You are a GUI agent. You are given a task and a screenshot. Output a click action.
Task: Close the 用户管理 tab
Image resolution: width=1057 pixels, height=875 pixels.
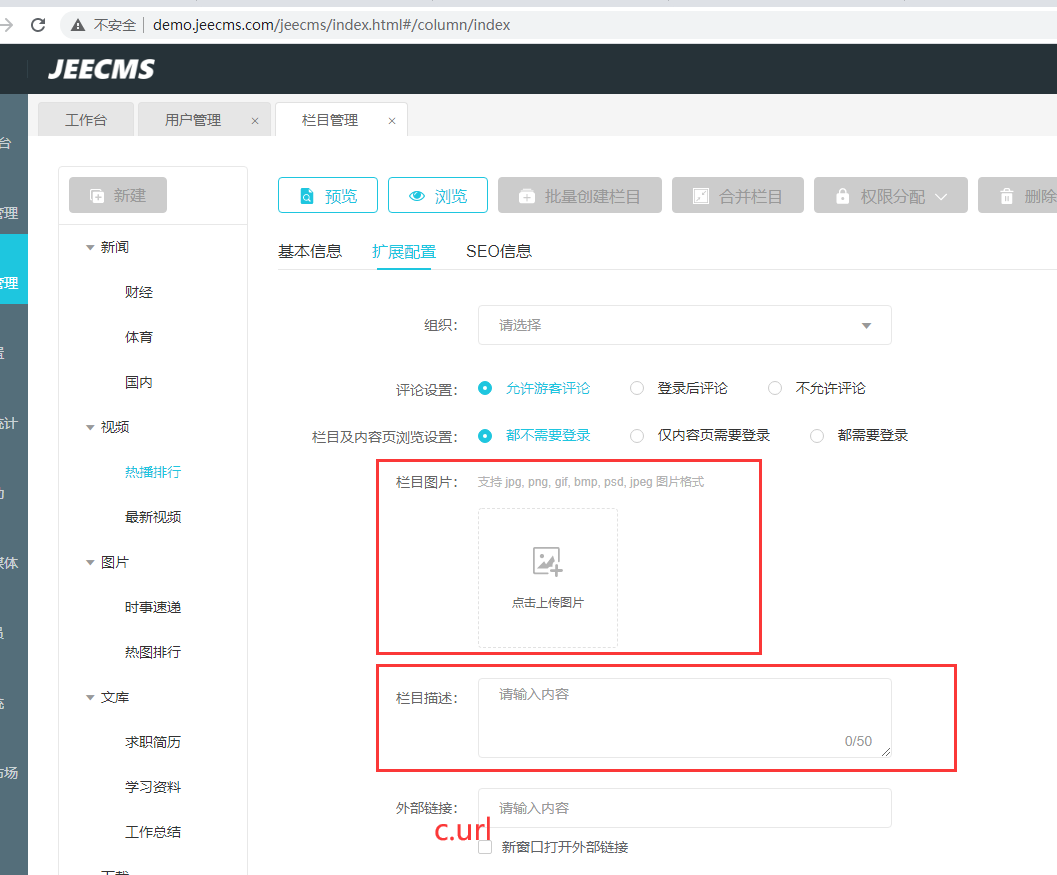[x=255, y=121]
